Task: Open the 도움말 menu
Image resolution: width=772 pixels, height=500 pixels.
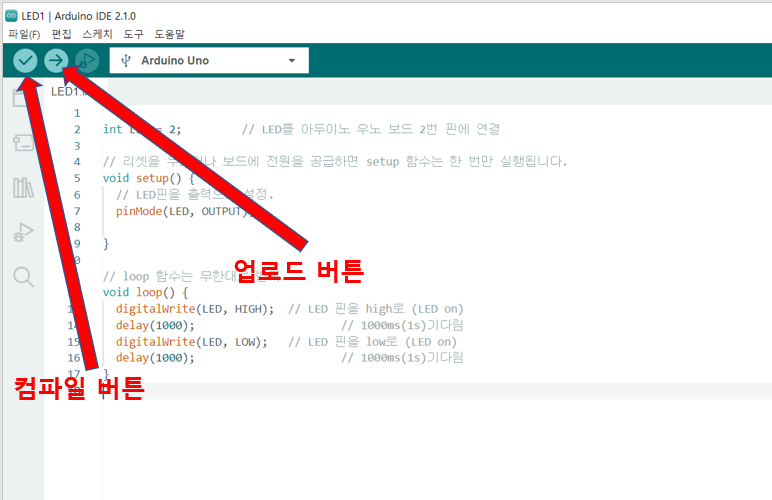Action: (169, 34)
